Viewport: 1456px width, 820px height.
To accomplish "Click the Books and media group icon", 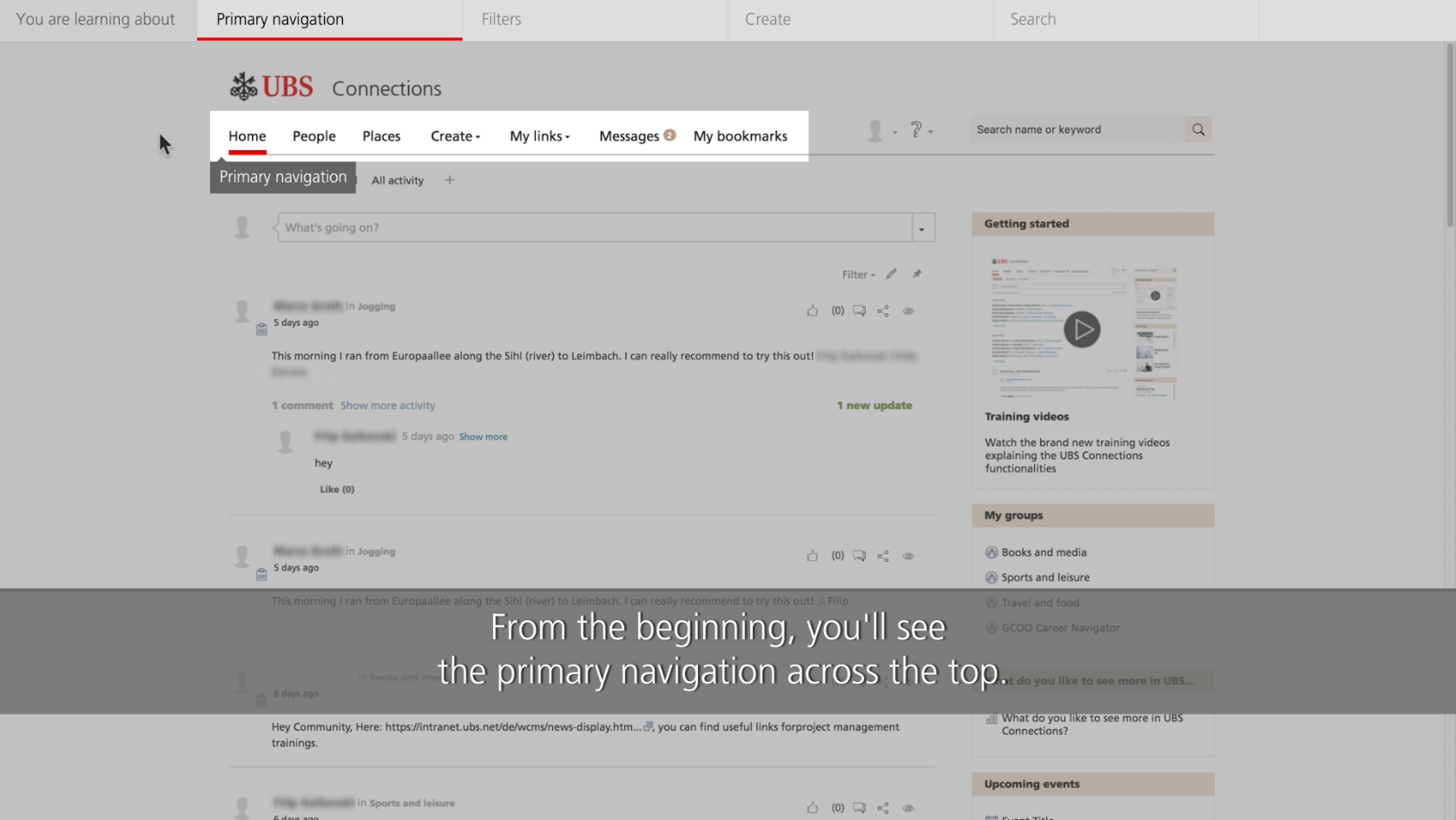I will 992,552.
